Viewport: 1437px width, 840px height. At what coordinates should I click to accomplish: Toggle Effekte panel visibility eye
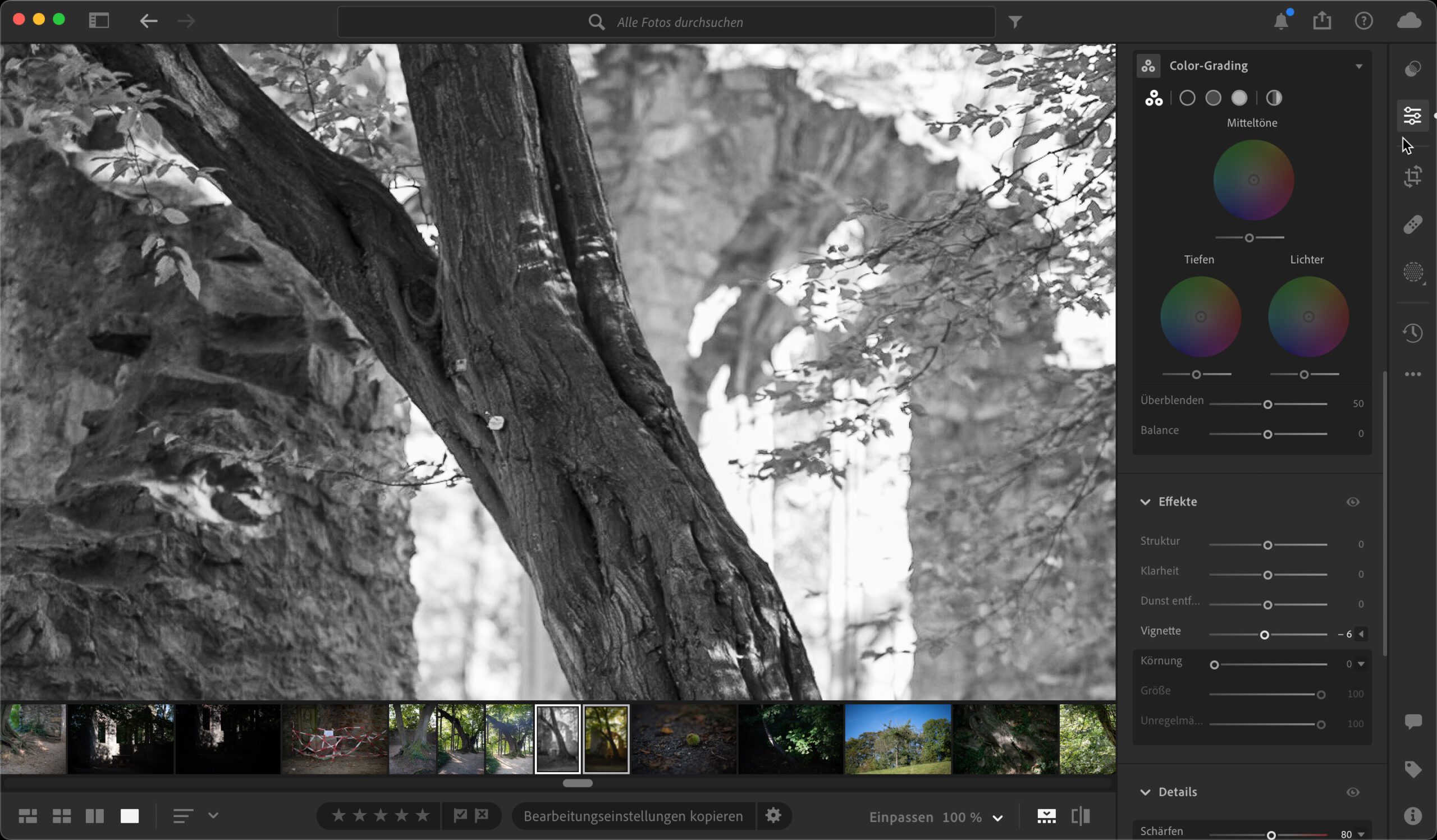pos(1353,502)
